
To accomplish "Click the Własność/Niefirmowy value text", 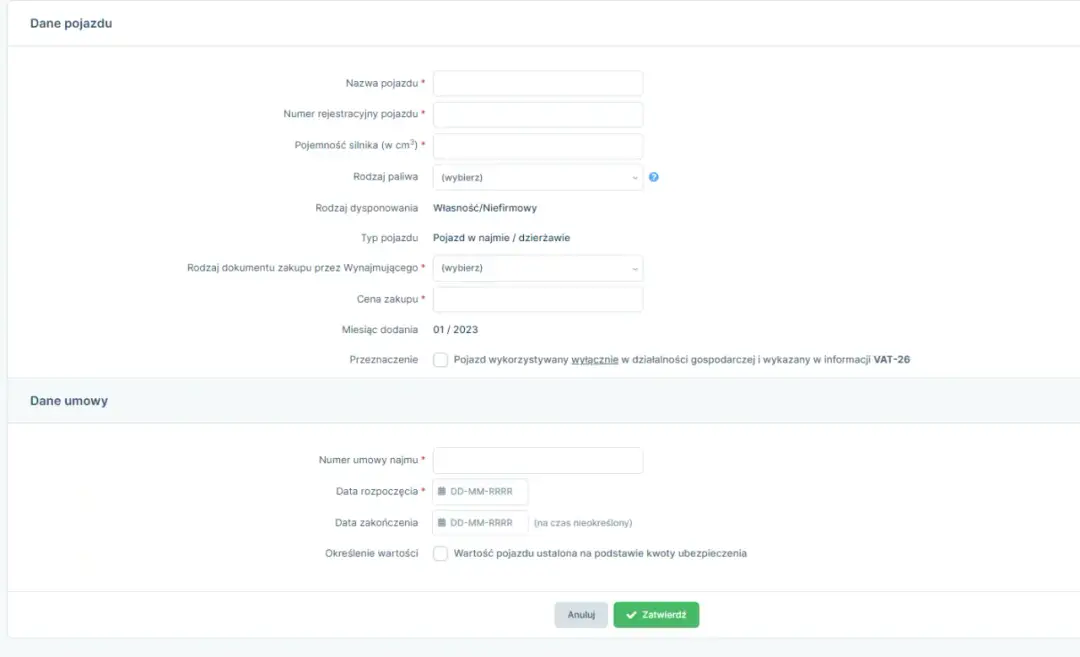I will pyautogui.click(x=484, y=208).
